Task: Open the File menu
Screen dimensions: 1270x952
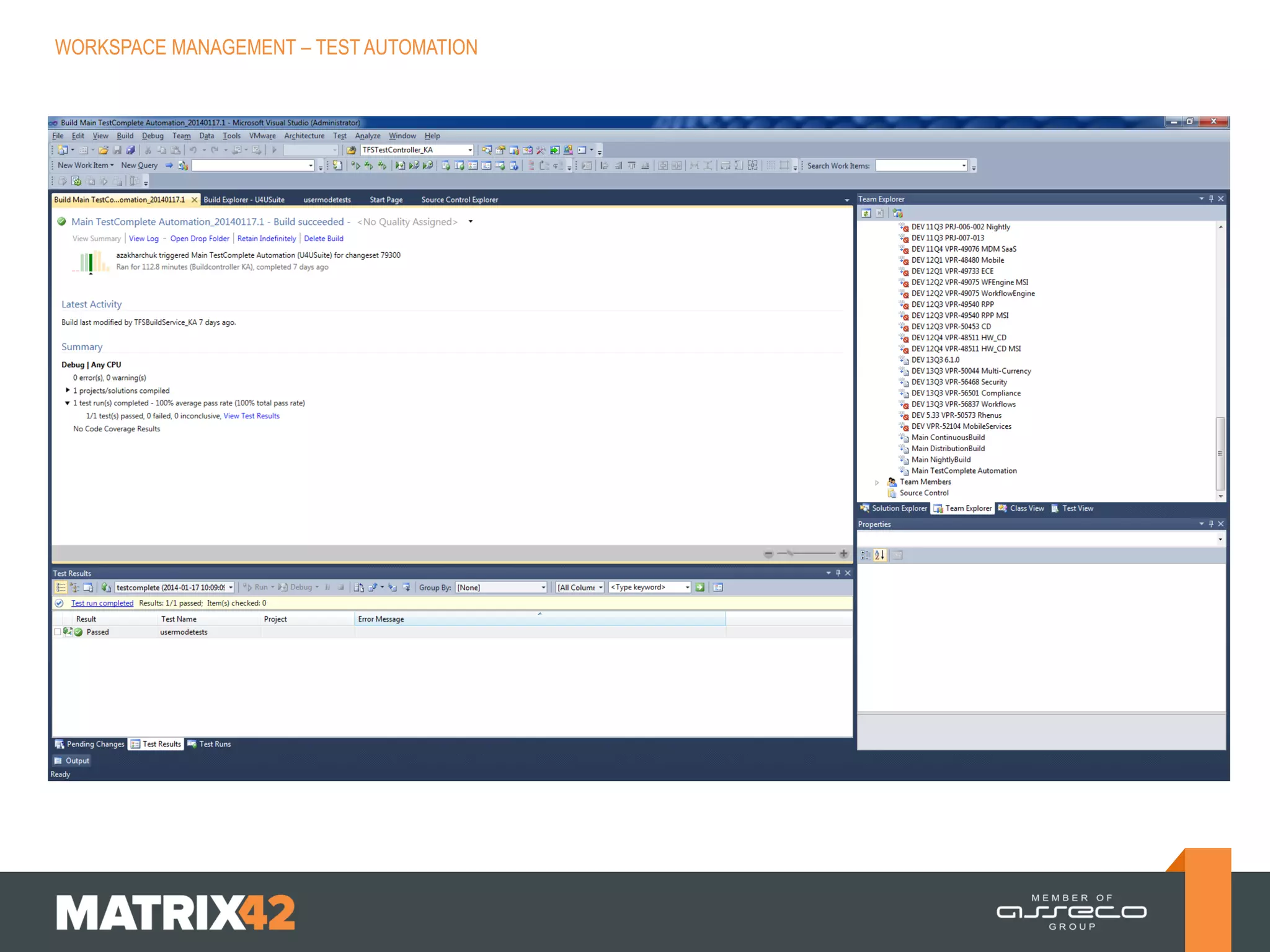Action: coord(58,136)
